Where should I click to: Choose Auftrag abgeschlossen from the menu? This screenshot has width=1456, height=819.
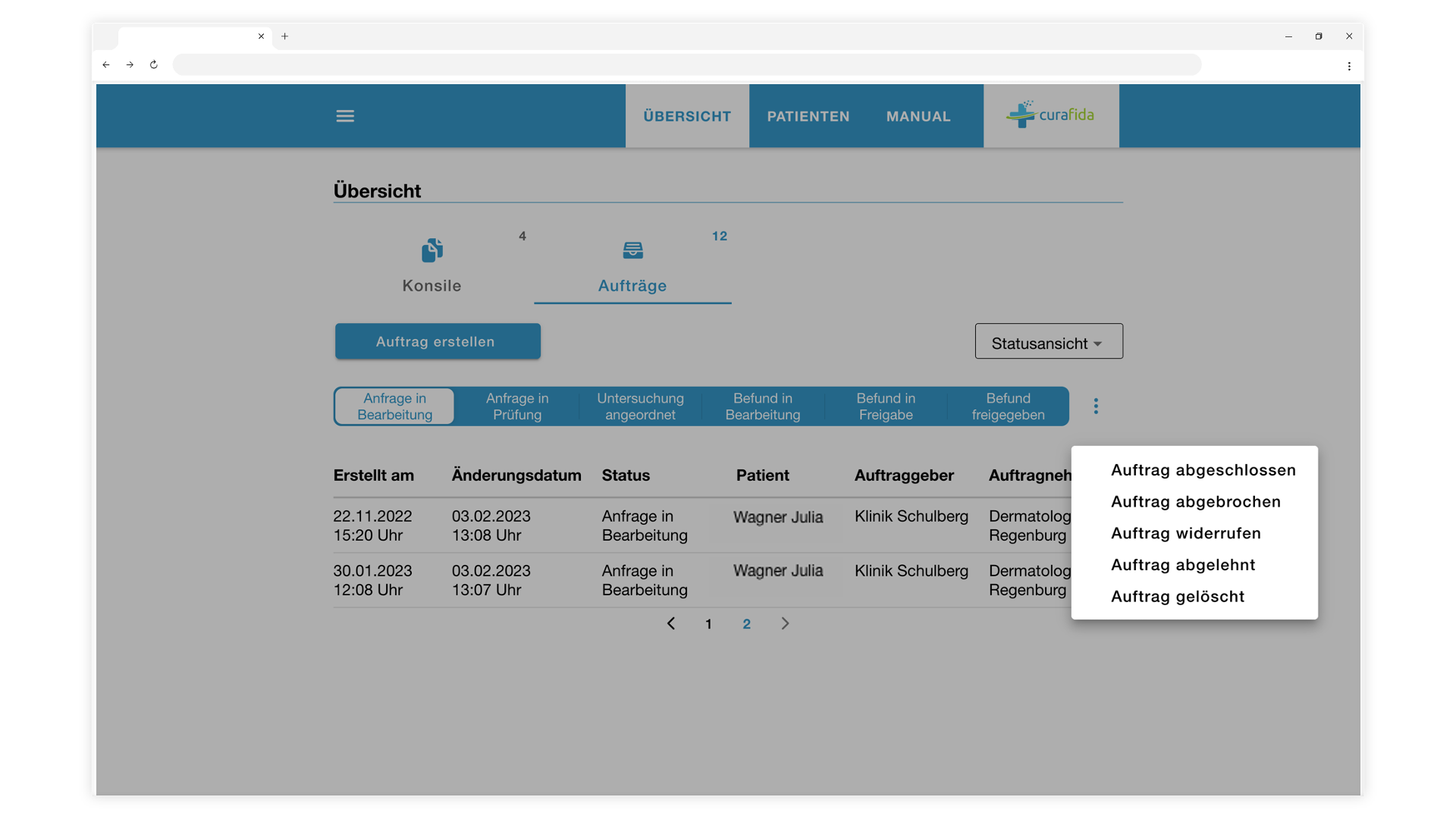pos(1203,470)
